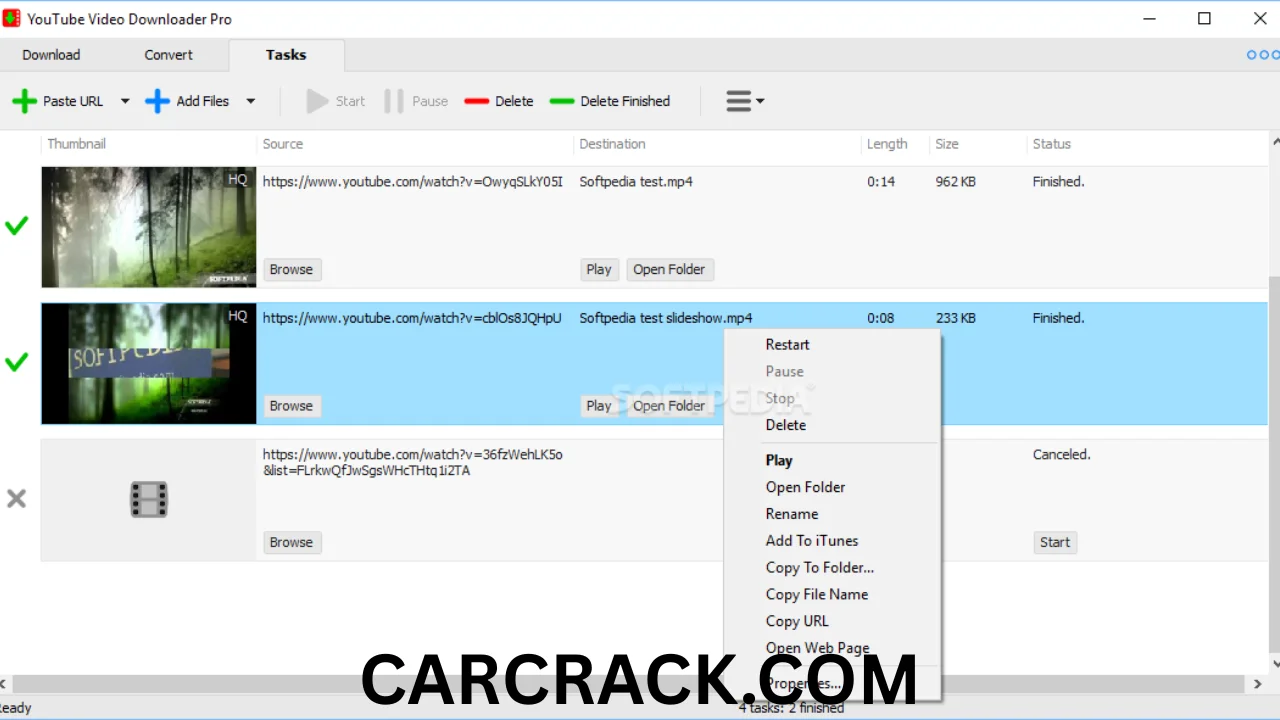Click URL text ending cblOs8JQHpU

pyautogui.click(x=412, y=318)
